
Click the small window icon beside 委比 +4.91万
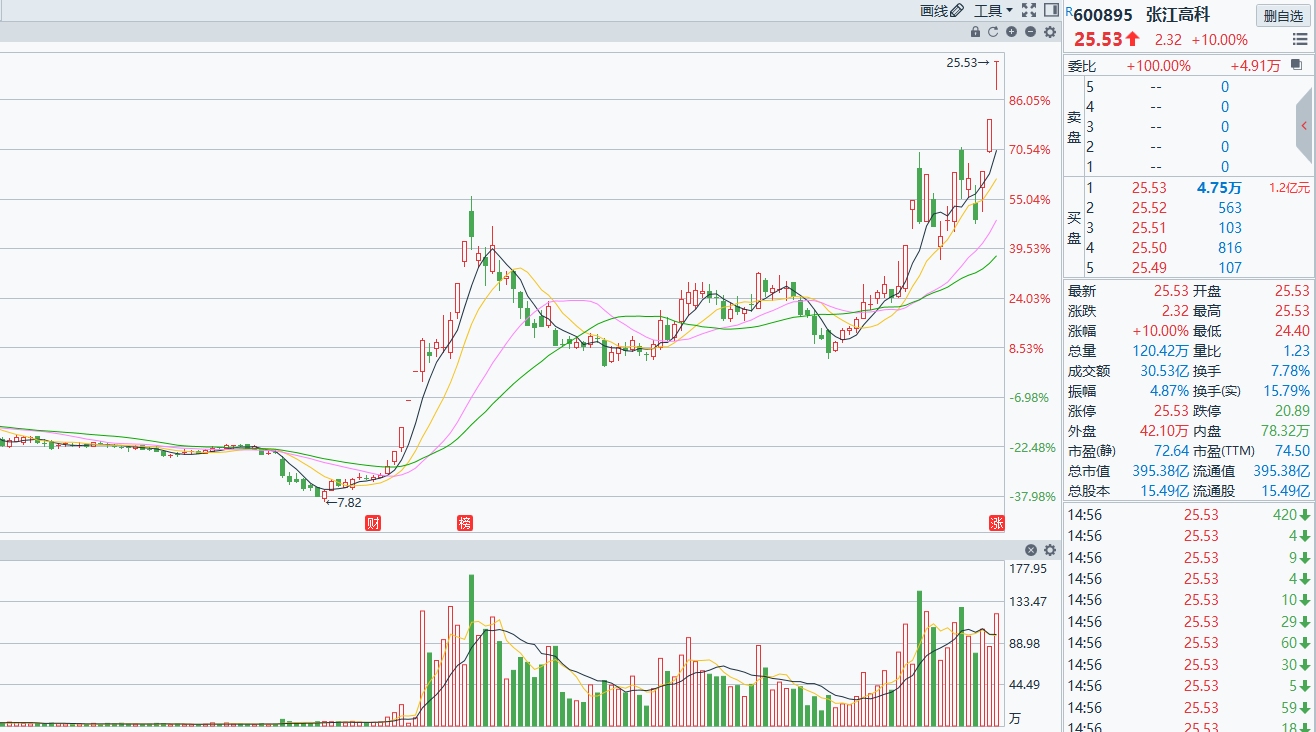1297,65
